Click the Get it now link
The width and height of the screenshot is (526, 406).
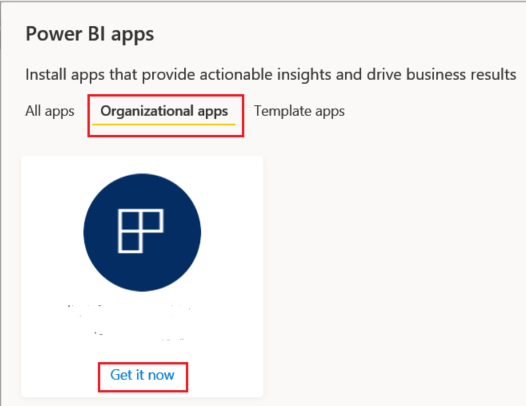click(x=142, y=375)
